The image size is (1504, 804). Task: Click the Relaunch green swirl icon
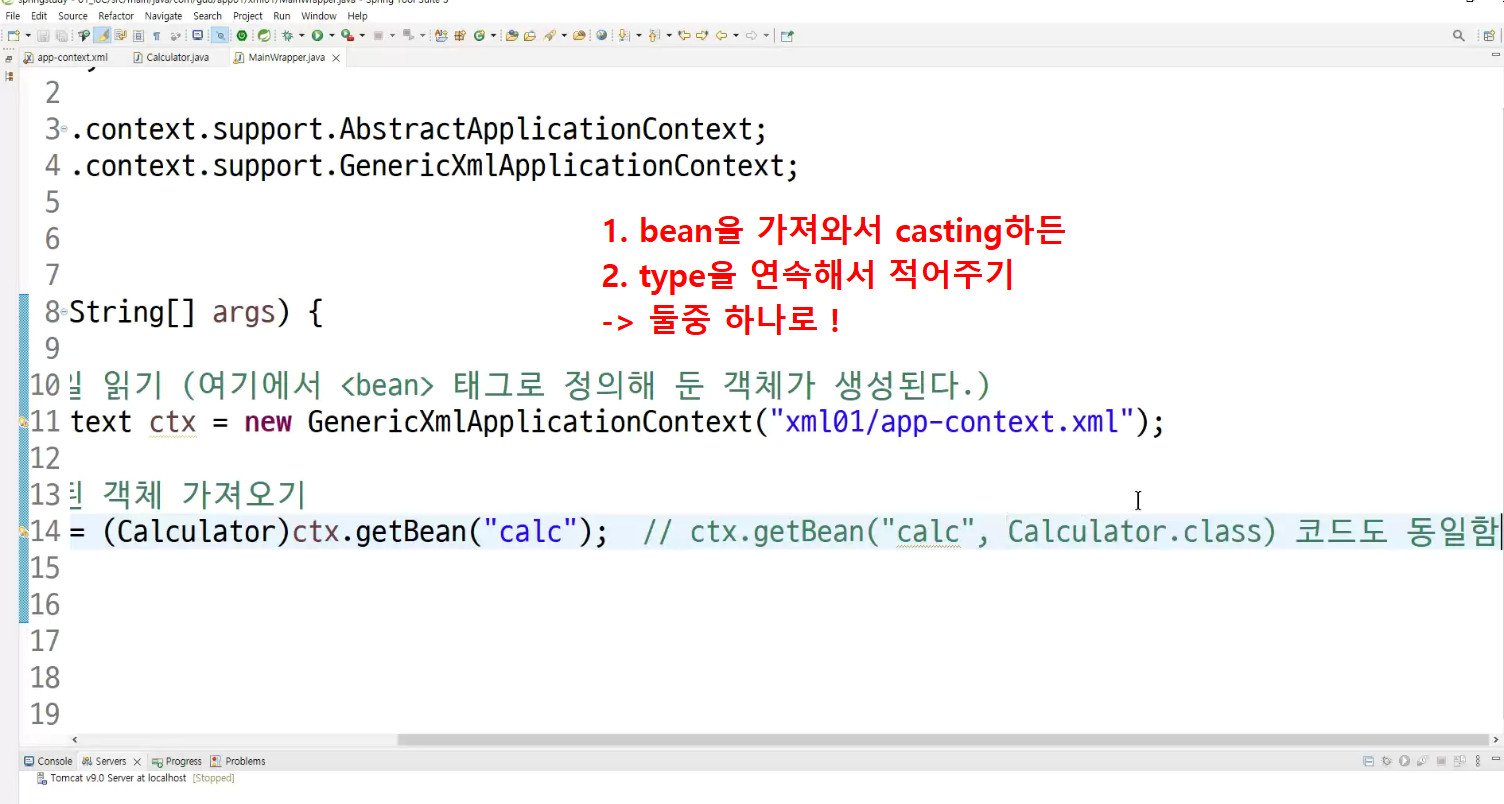pos(264,35)
